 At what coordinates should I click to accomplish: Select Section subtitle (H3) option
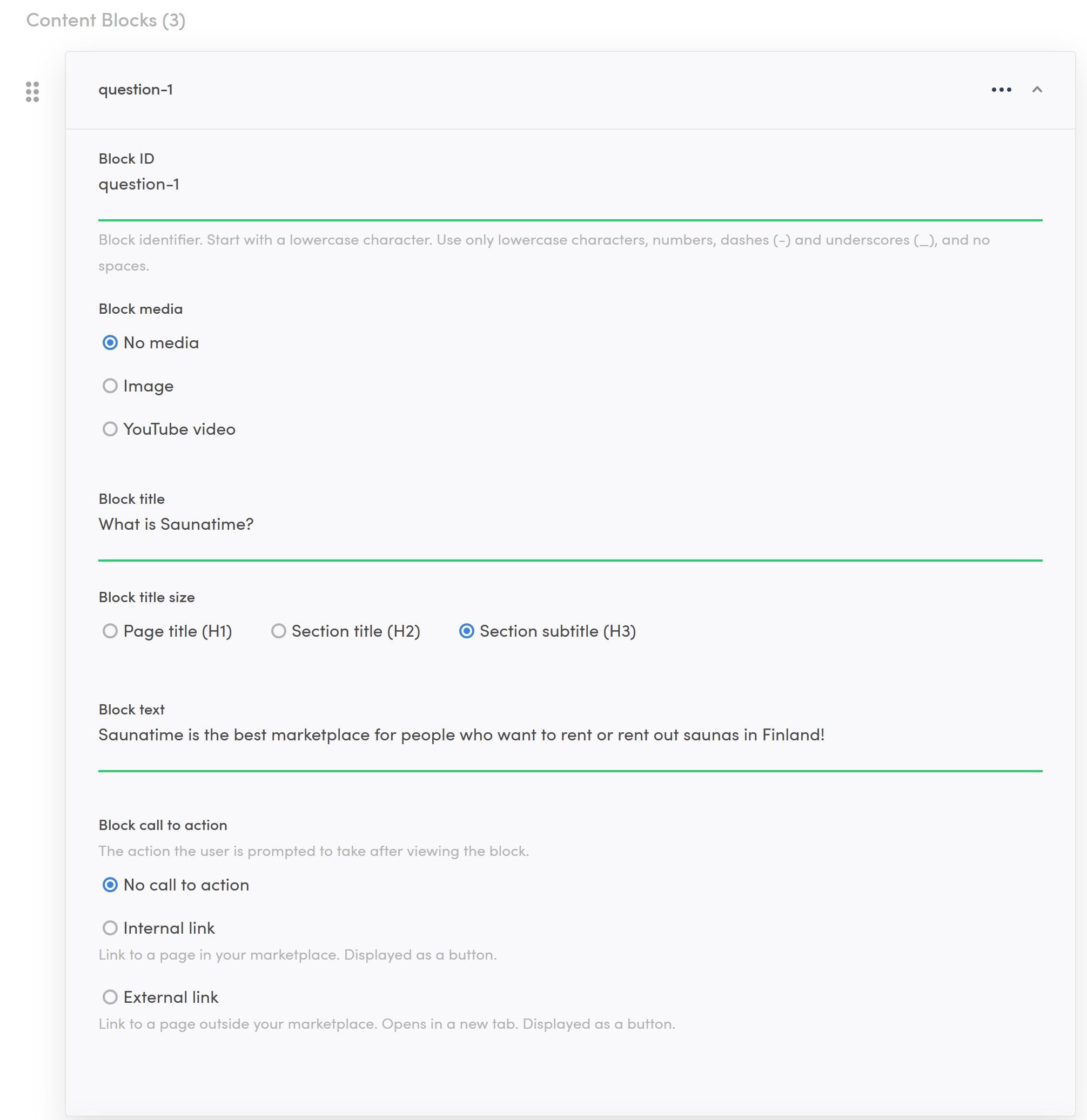pyautogui.click(x=467, y=631)
